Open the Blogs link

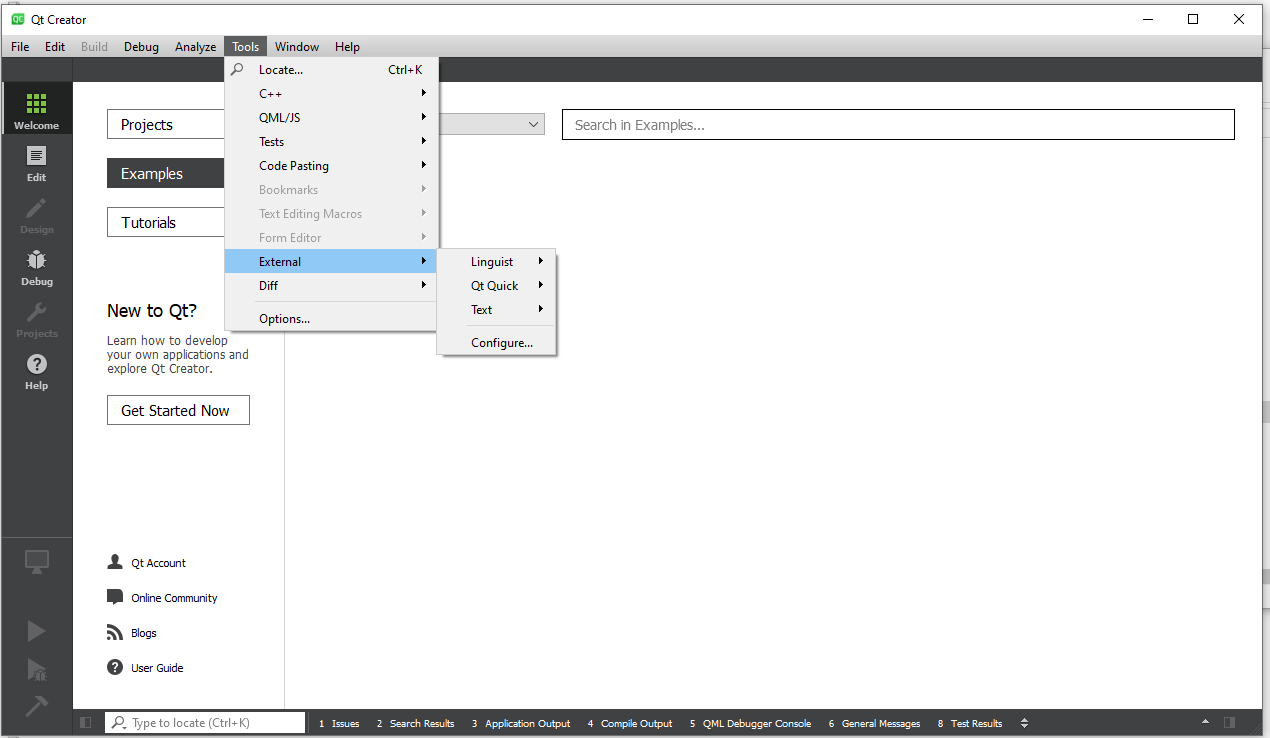tap(144, 633)
